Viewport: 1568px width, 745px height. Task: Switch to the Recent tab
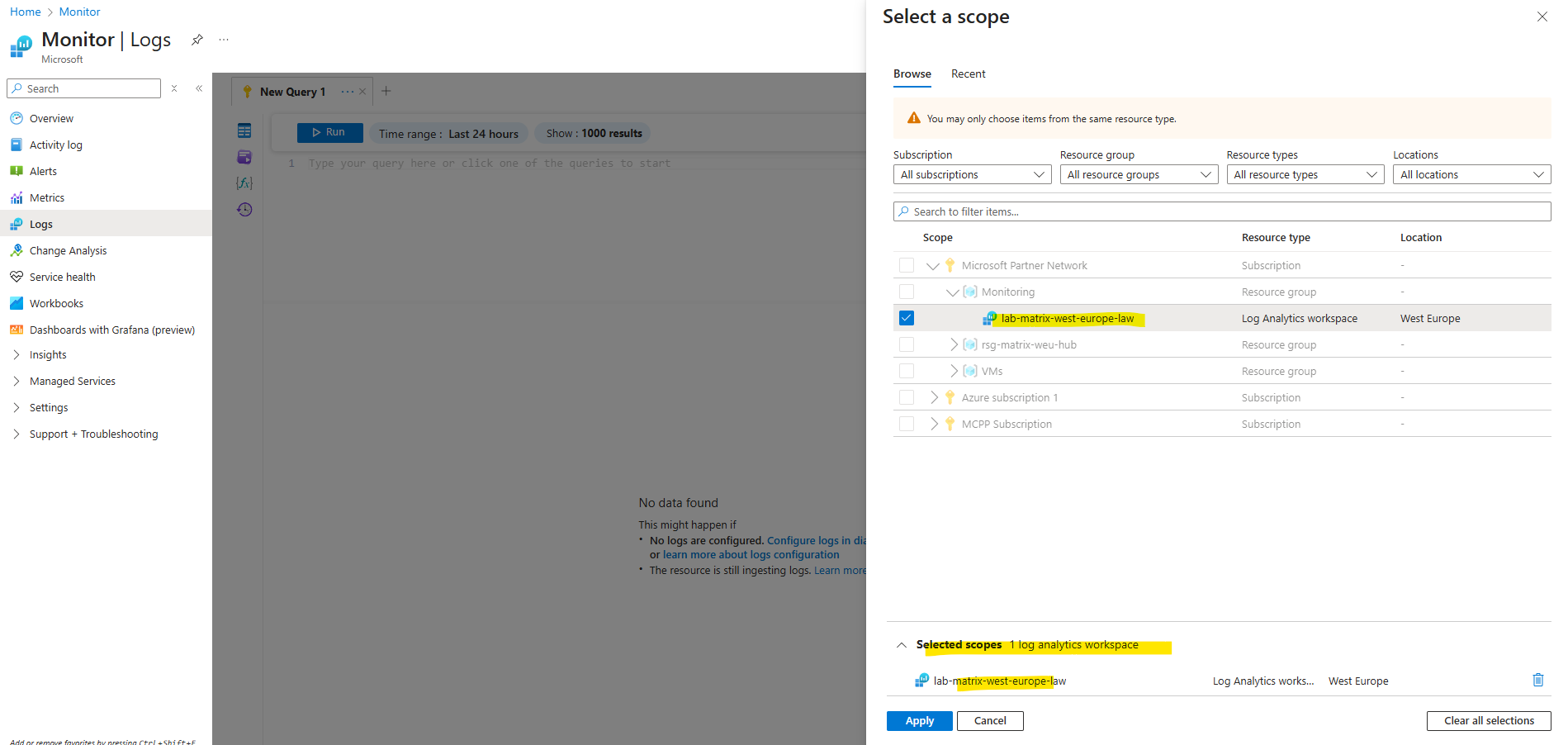click(968, 74)
